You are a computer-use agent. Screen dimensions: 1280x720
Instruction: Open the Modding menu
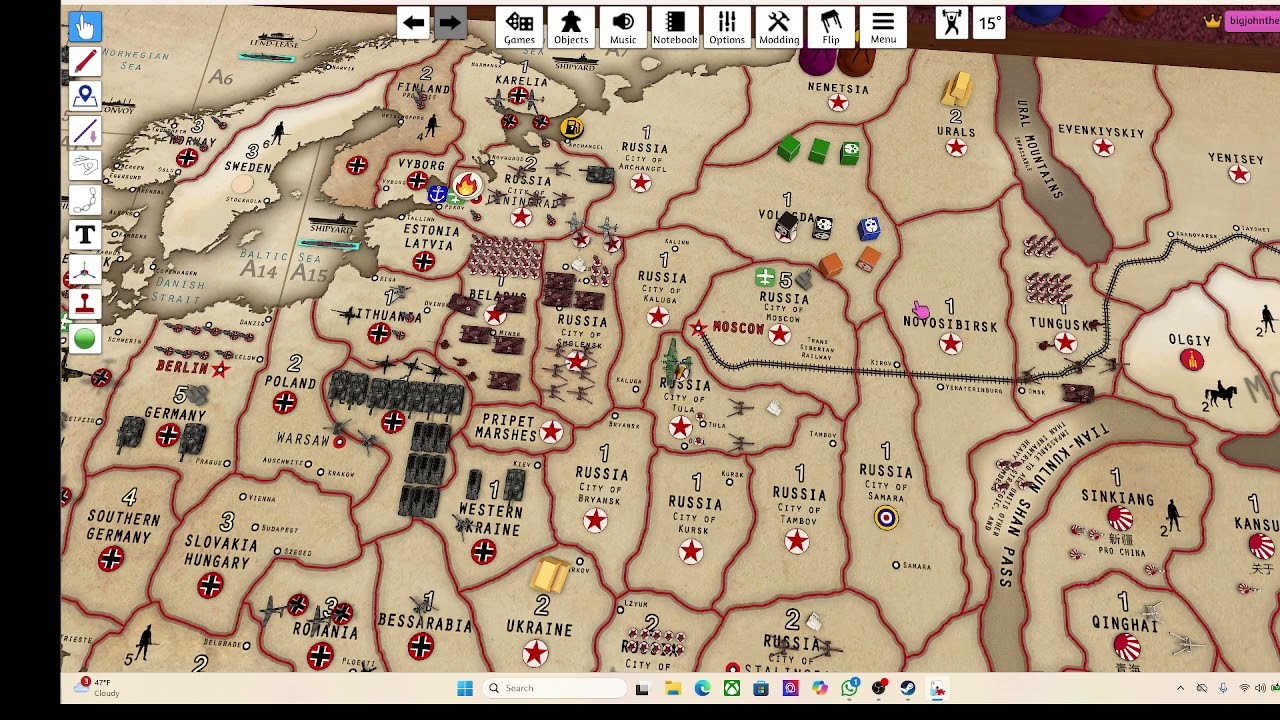779,27
